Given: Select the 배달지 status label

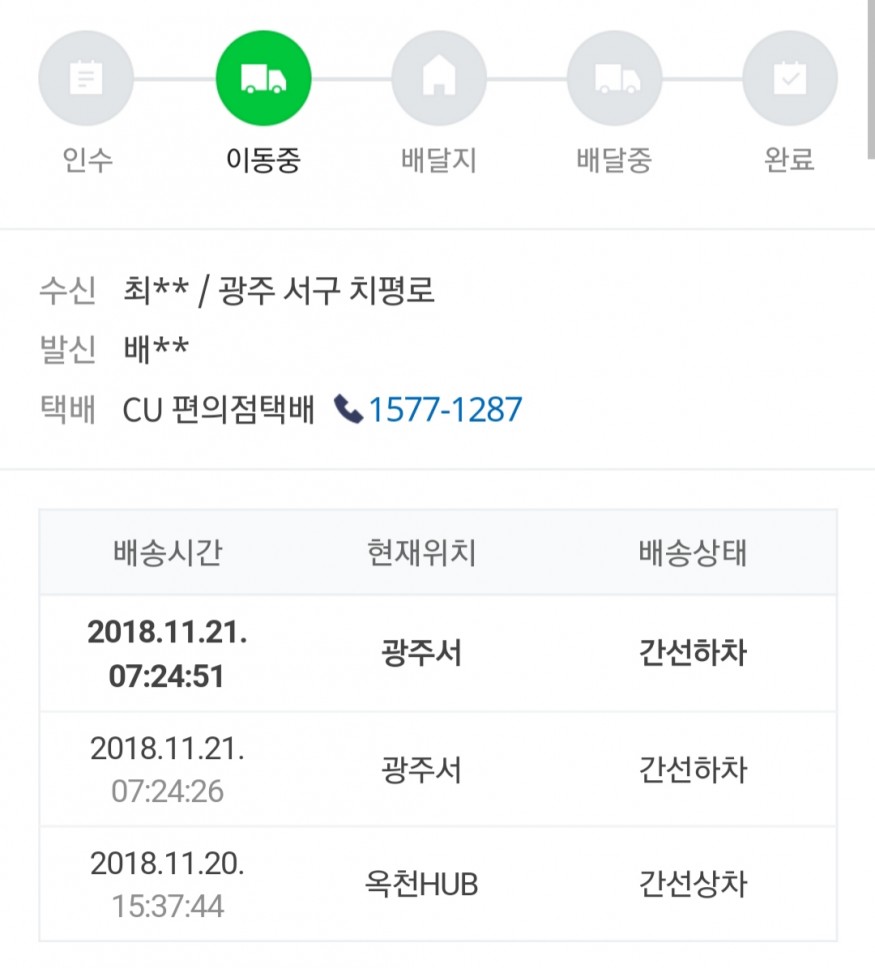Looking at the screenshot, I should coord(438,160).
